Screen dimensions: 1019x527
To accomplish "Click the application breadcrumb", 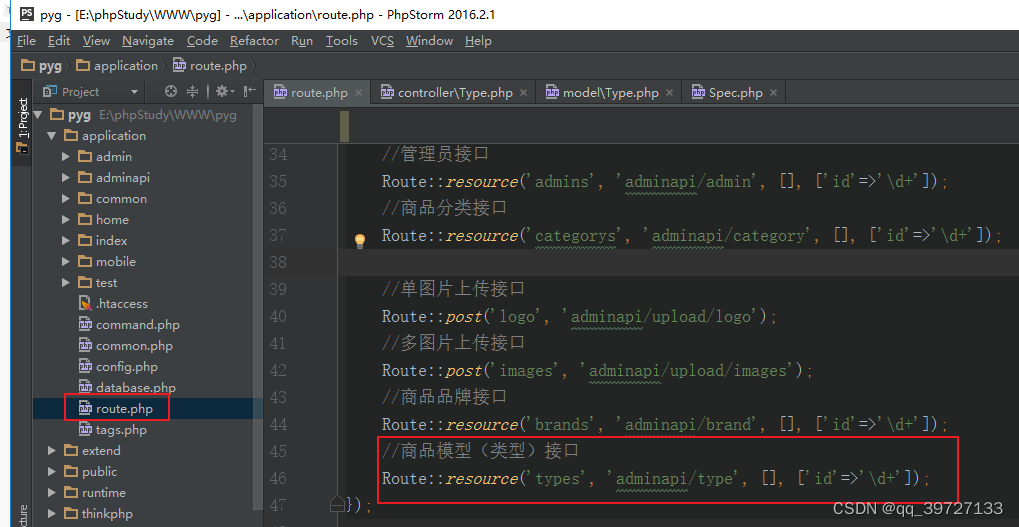I will pos(118,66).
